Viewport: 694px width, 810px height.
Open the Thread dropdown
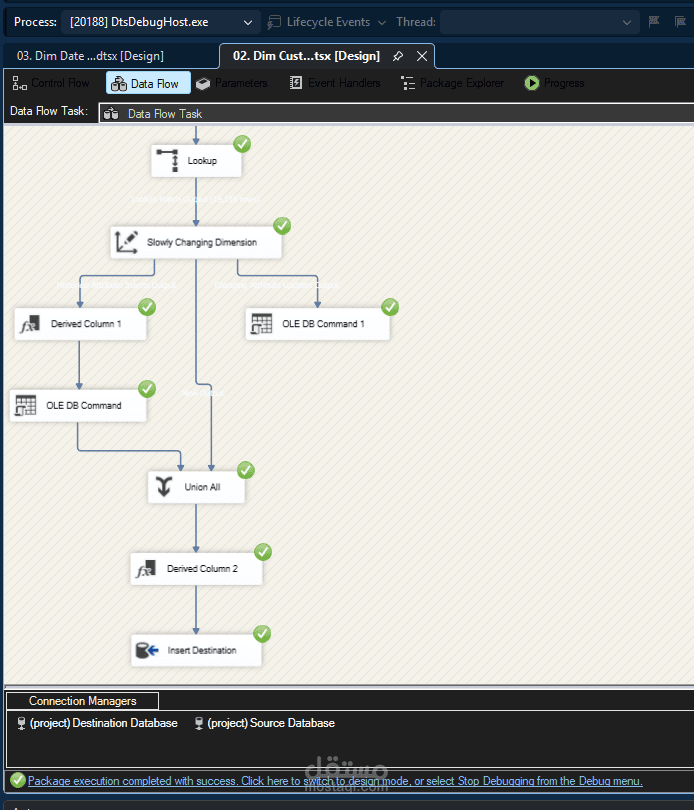coord(539,22)
